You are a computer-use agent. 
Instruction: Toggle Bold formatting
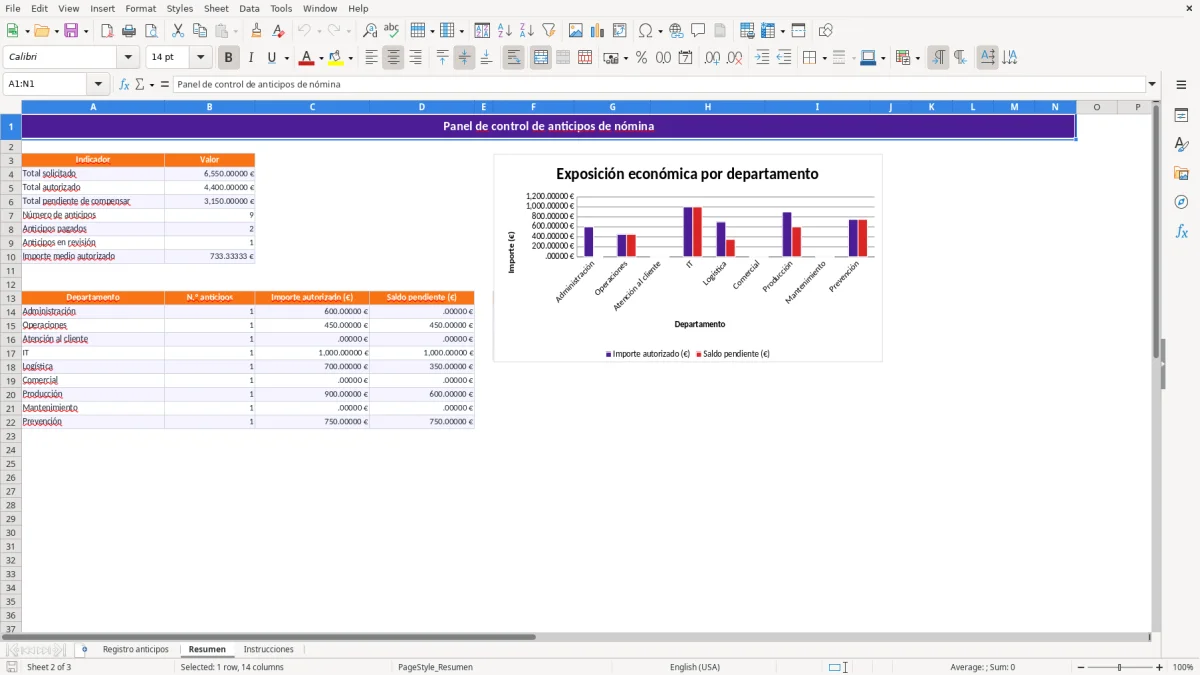[x=228, y=58]
